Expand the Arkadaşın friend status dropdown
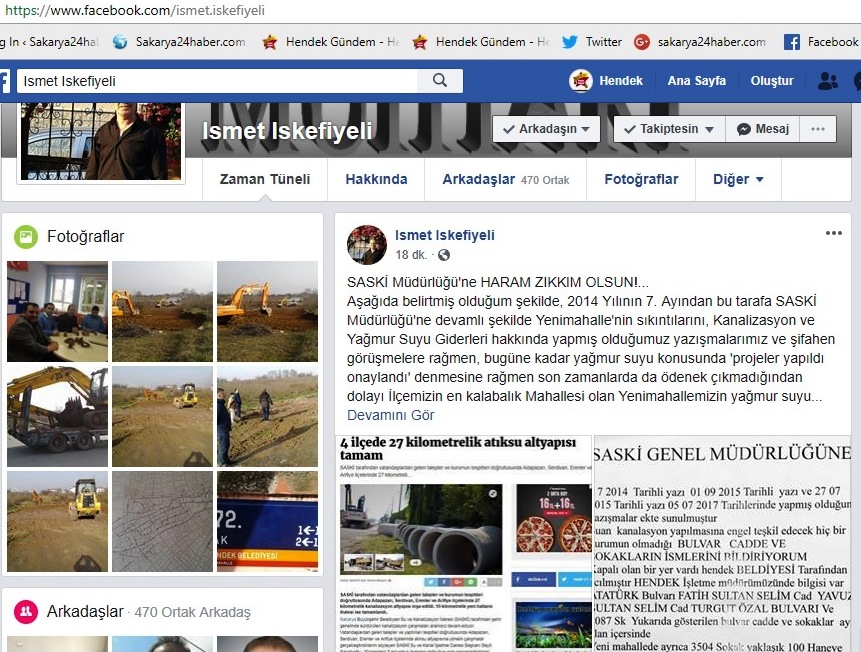Viewport: 861px width, 652px height. (546, 129)
